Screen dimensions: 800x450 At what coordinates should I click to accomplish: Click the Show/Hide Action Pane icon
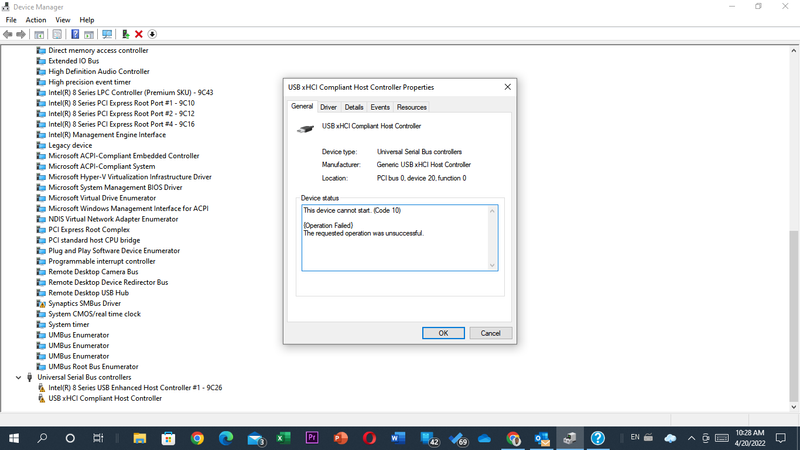click(x=89, y=34)
